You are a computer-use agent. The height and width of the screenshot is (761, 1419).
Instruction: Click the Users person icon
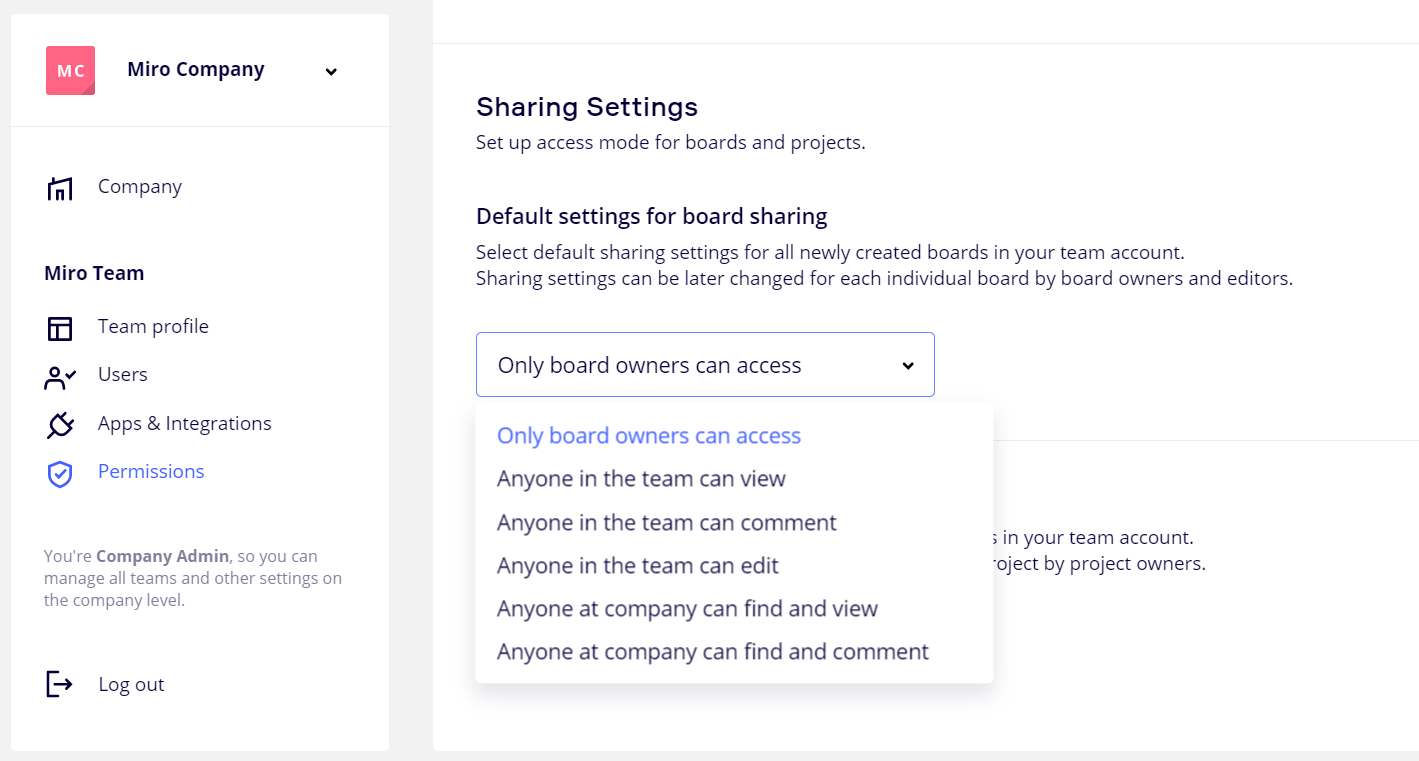coord(60,376)
